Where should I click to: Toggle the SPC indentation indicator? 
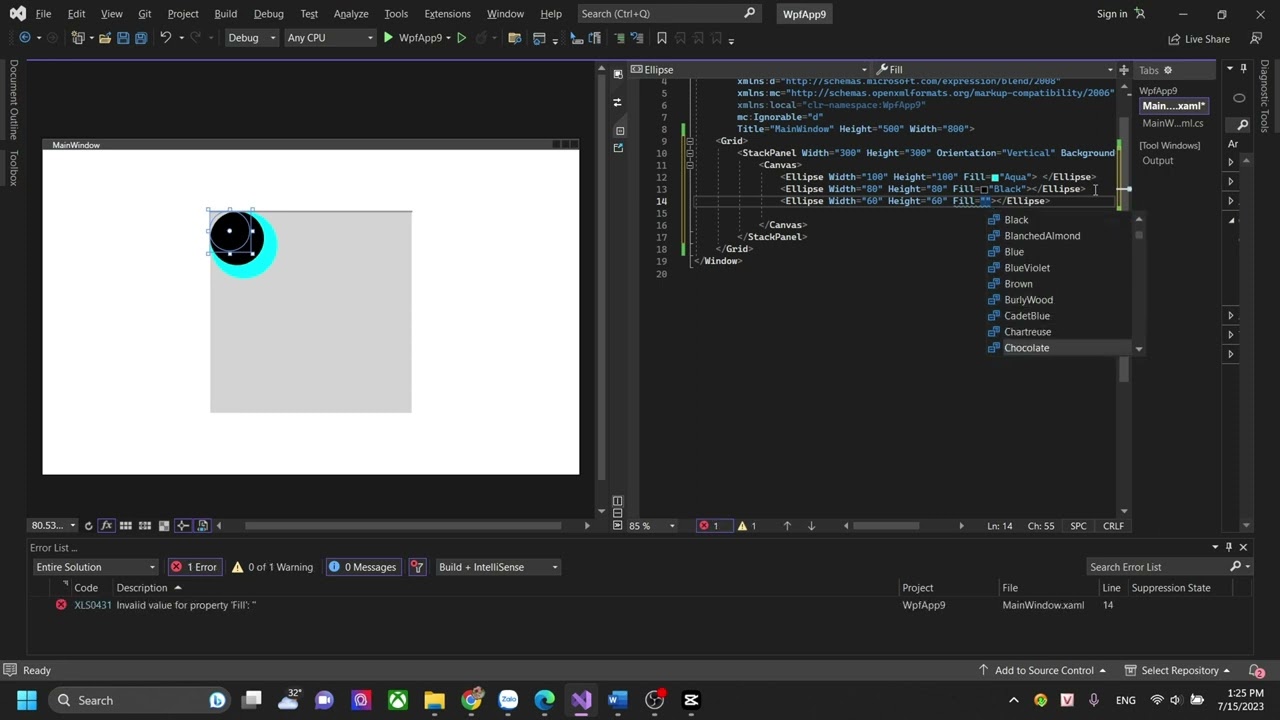pyautogui.click(x=1078, y=526)
